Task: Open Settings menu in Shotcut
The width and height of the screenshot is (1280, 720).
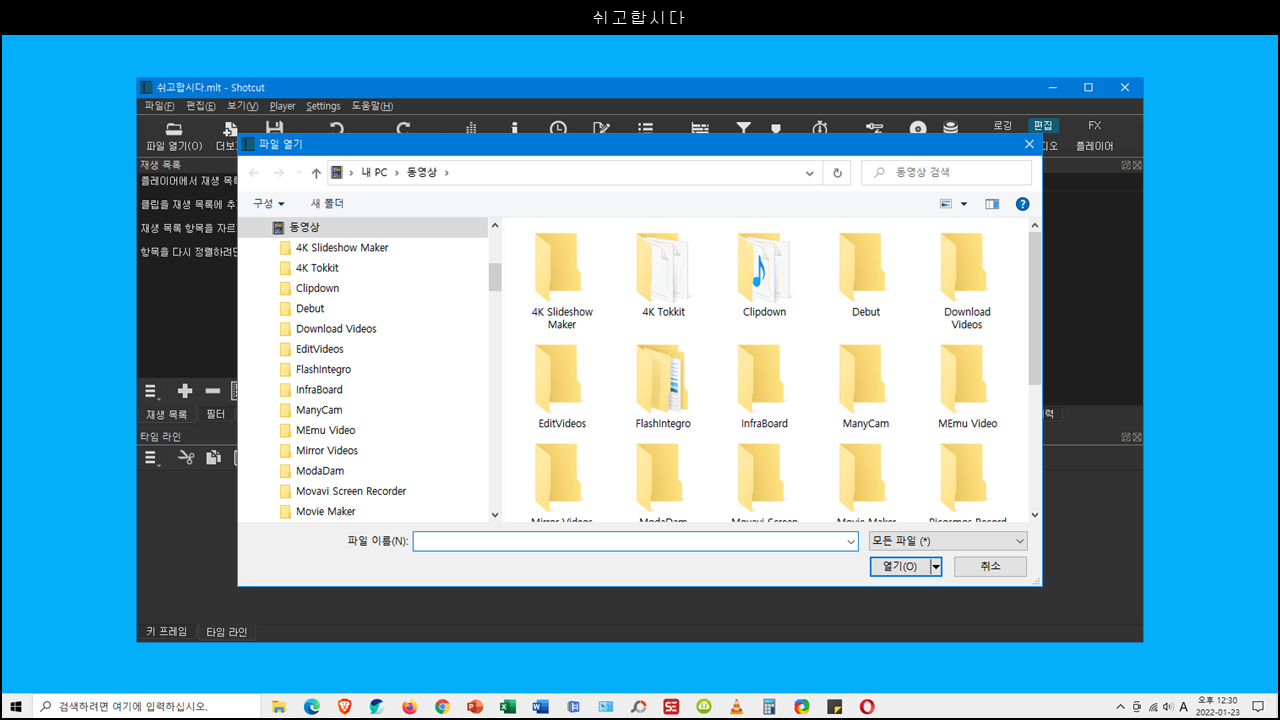Action: pos(323,106)
